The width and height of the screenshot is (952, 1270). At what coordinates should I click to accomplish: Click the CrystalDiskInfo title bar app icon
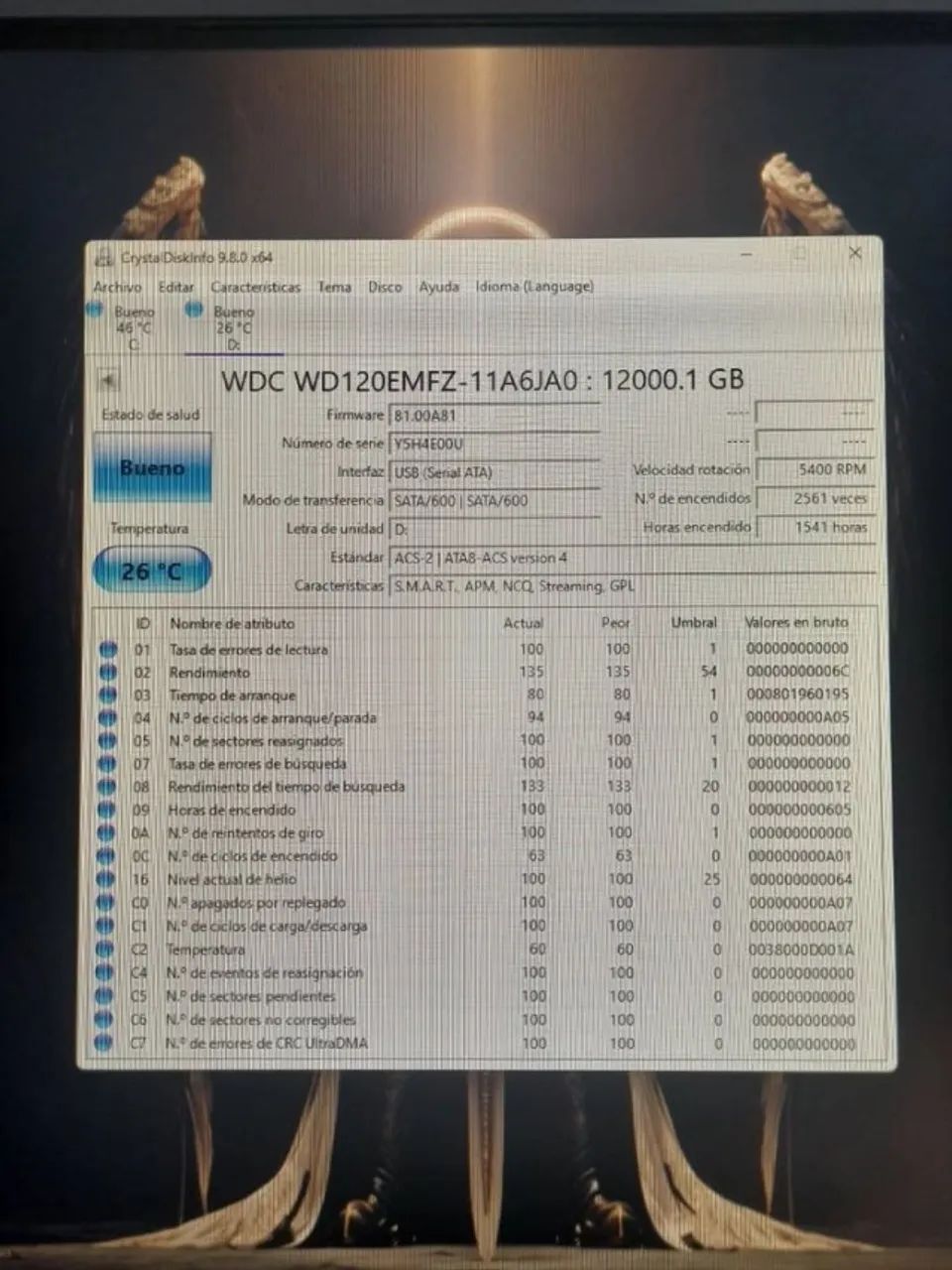[103, 258]
